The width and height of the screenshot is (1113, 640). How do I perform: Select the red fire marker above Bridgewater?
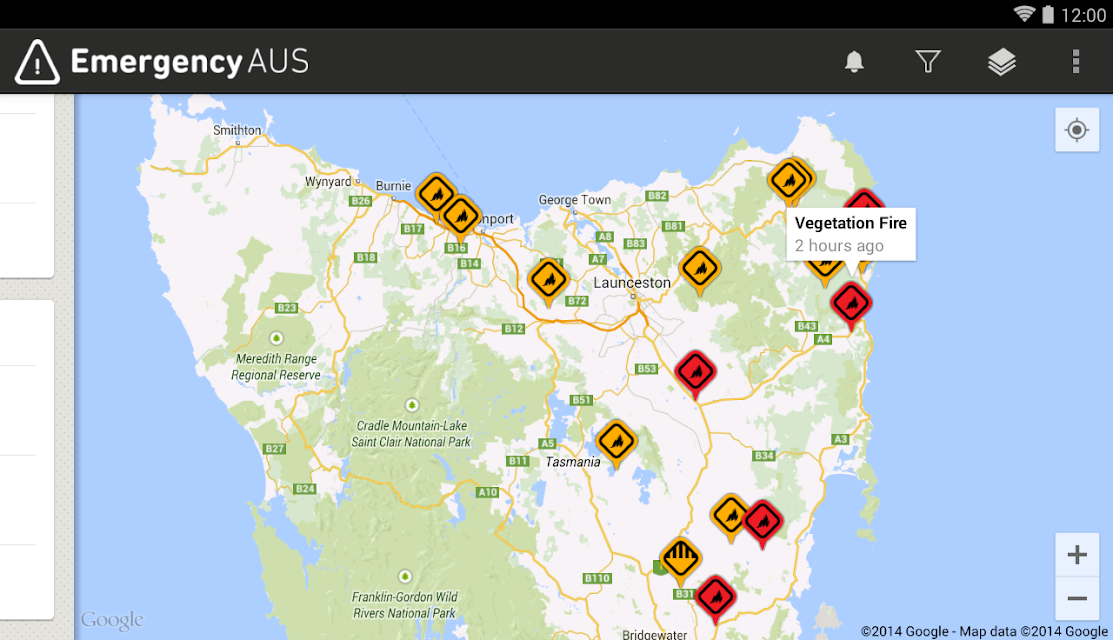[x=715, y=597]
